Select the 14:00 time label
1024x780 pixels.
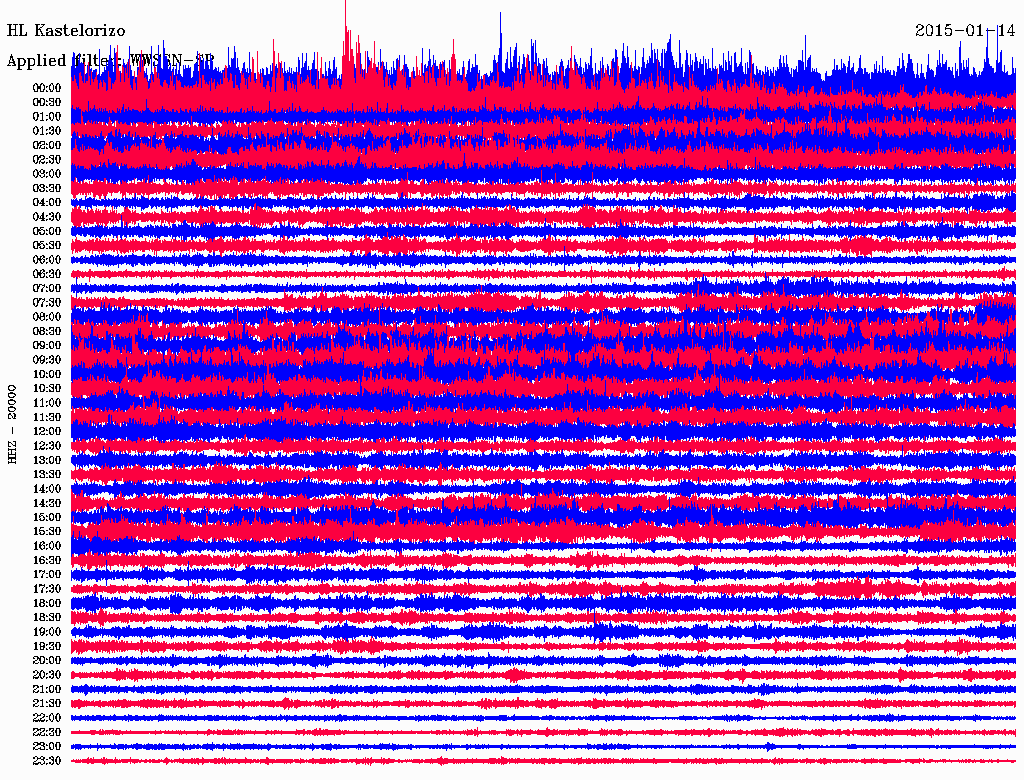coord(47,489)
